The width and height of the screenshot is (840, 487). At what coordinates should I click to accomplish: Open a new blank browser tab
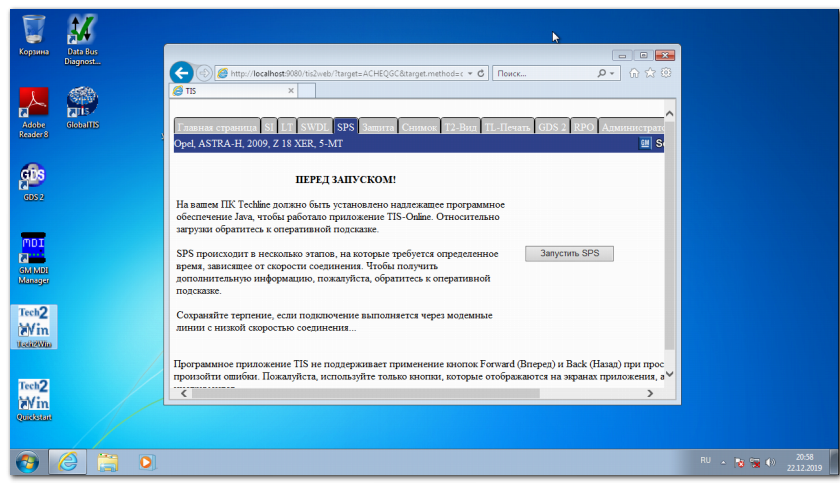tap(307, 91)
